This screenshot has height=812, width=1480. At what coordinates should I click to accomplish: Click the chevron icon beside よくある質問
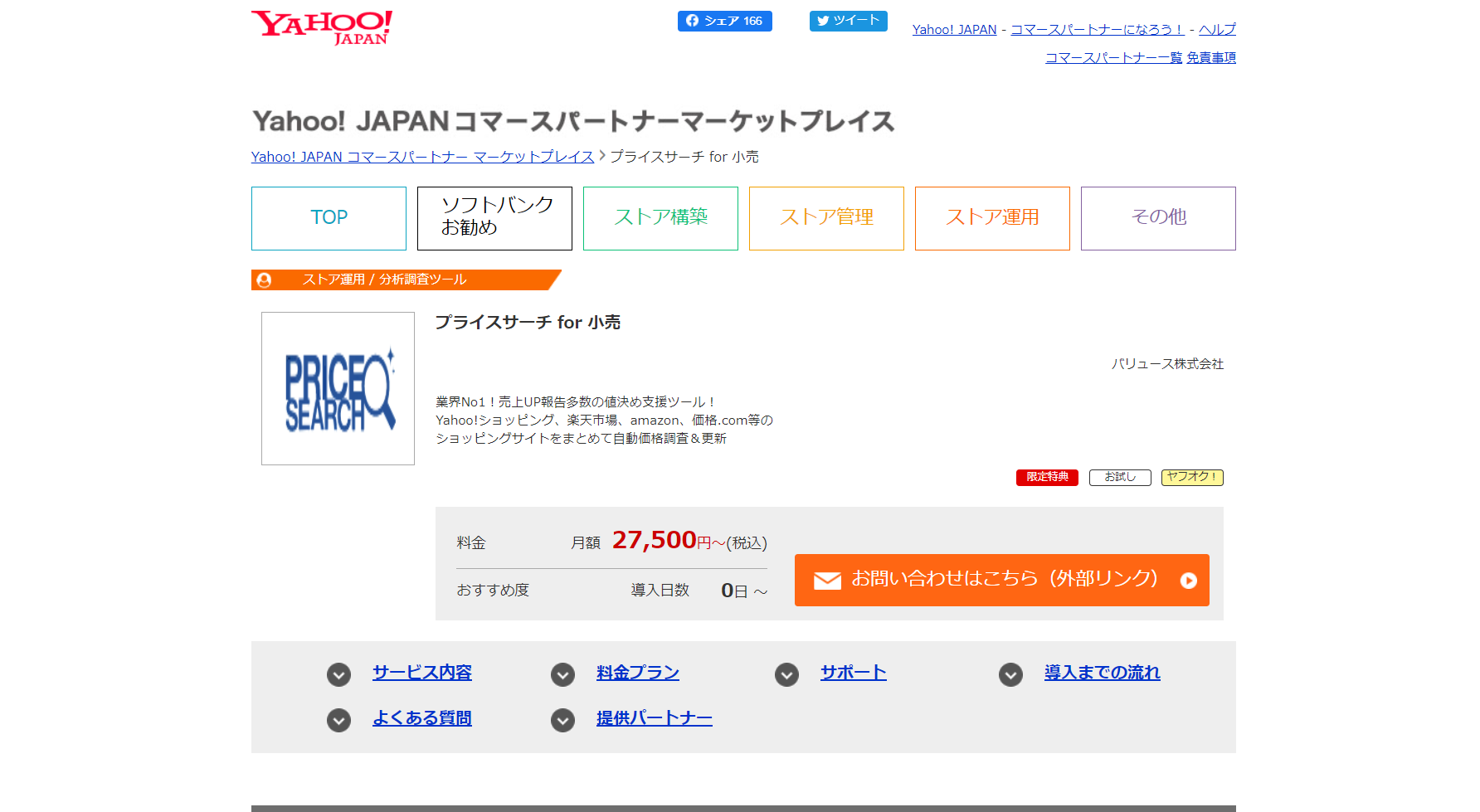click(x=338, y=720)
